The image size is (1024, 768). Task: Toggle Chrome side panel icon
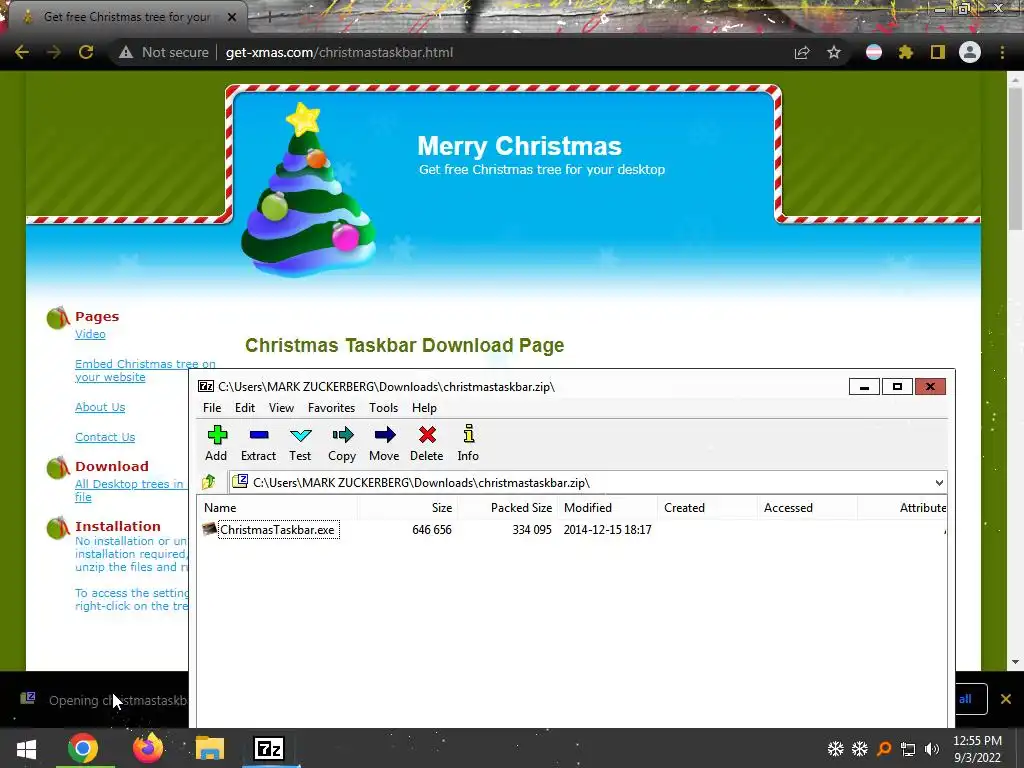tap(938, 52)
